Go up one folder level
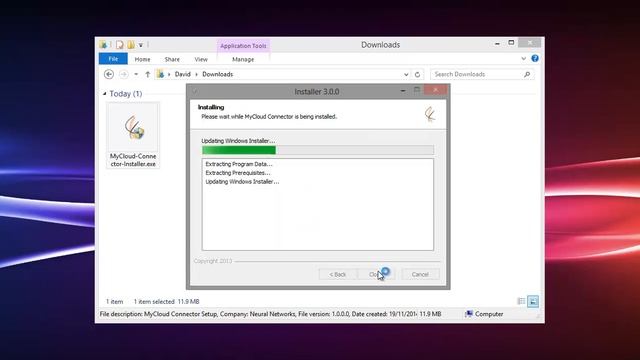Image resolution: width=640 pixels, height=360 pixels. 147,74
